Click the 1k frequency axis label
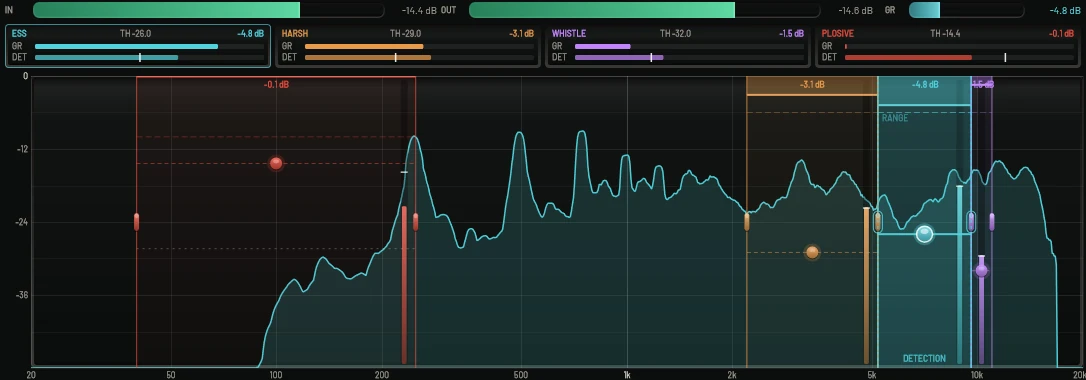This screenshot has width=1086, height=380. 627,375
